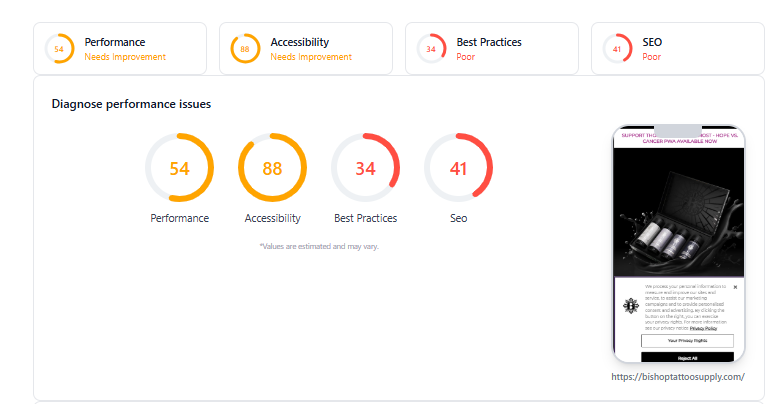
Task: Click the small 54 gauge icon
Action: [x=59, y=49]
